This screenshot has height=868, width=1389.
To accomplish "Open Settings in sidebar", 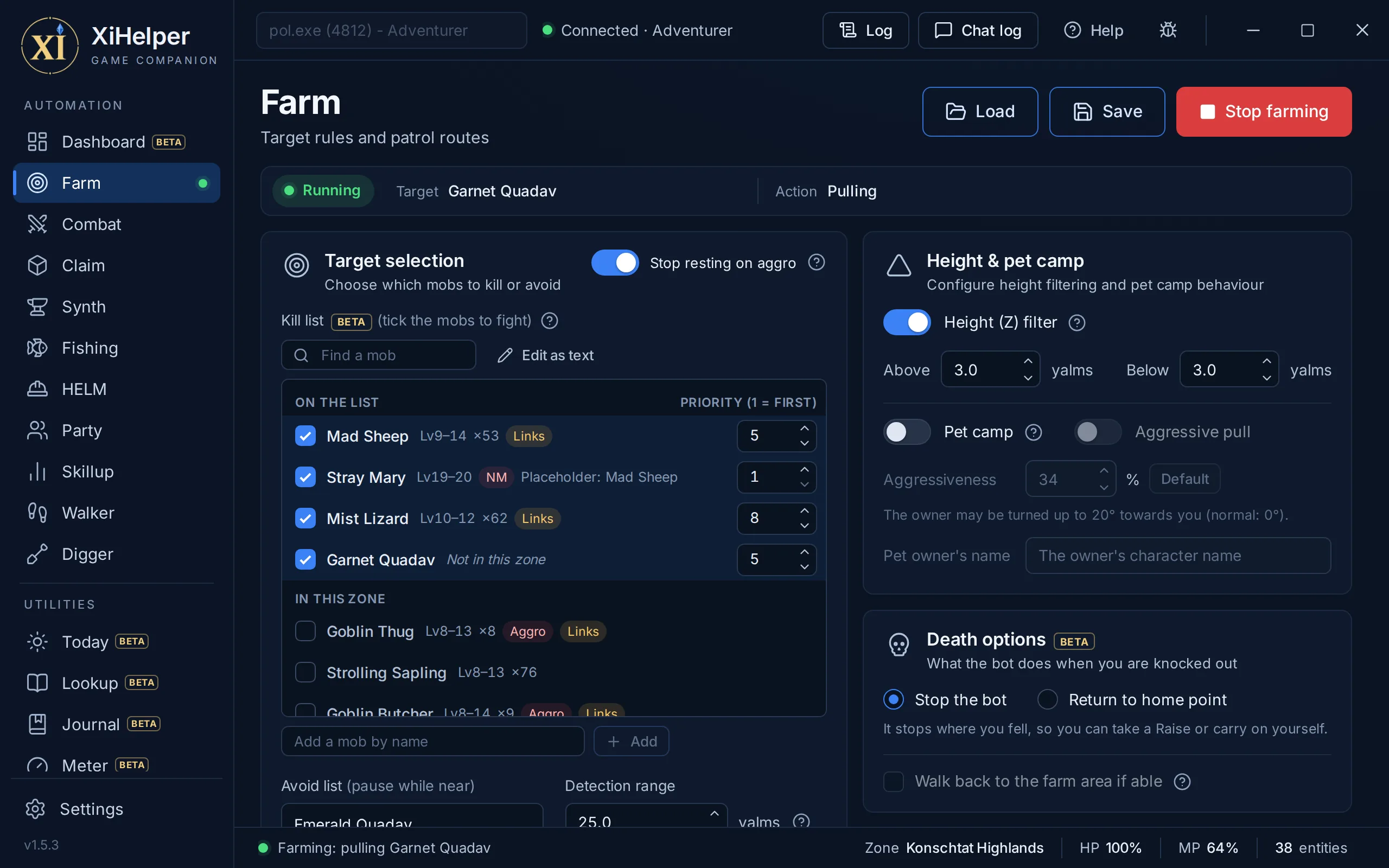I will pyautogui.click(x=117, y=809).
